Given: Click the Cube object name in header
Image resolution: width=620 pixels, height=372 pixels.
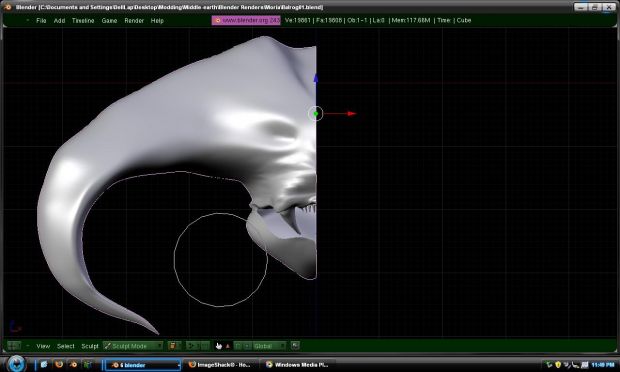Looking at the screenshot, I should [x=464, y=20].
